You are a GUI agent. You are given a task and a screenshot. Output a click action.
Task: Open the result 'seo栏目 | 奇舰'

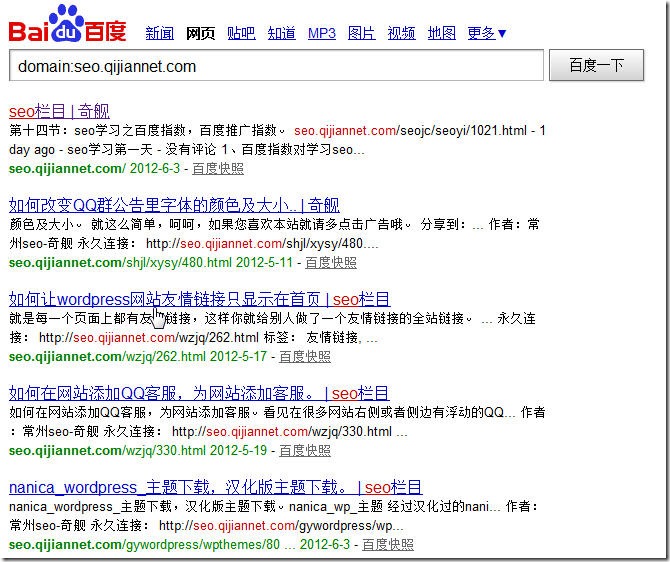click(x=59, y=112)
